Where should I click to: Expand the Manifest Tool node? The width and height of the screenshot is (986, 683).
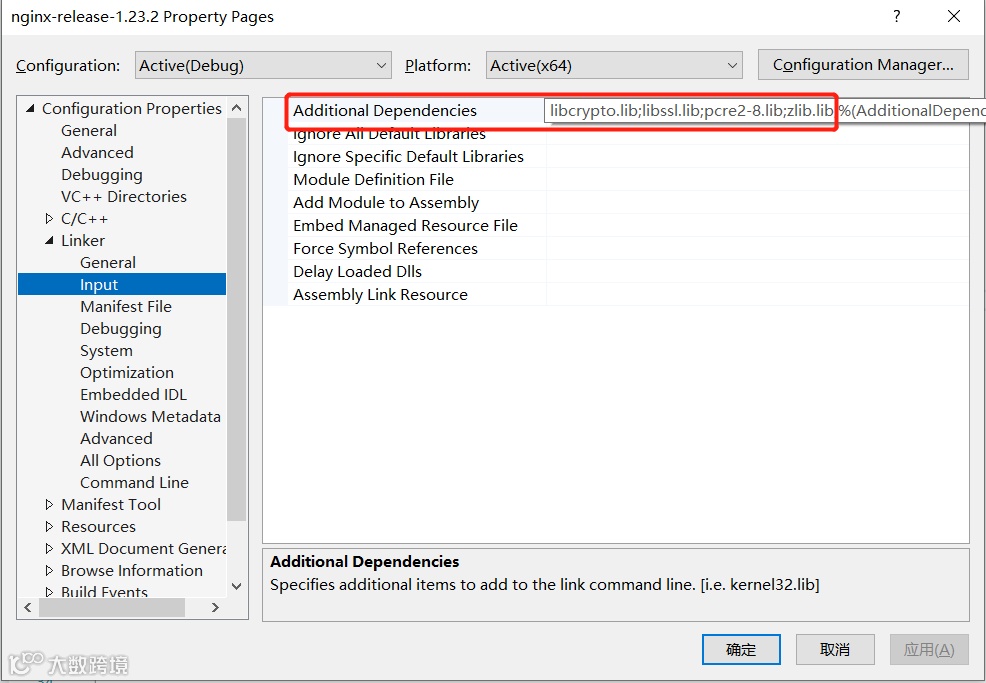(49, 504)
